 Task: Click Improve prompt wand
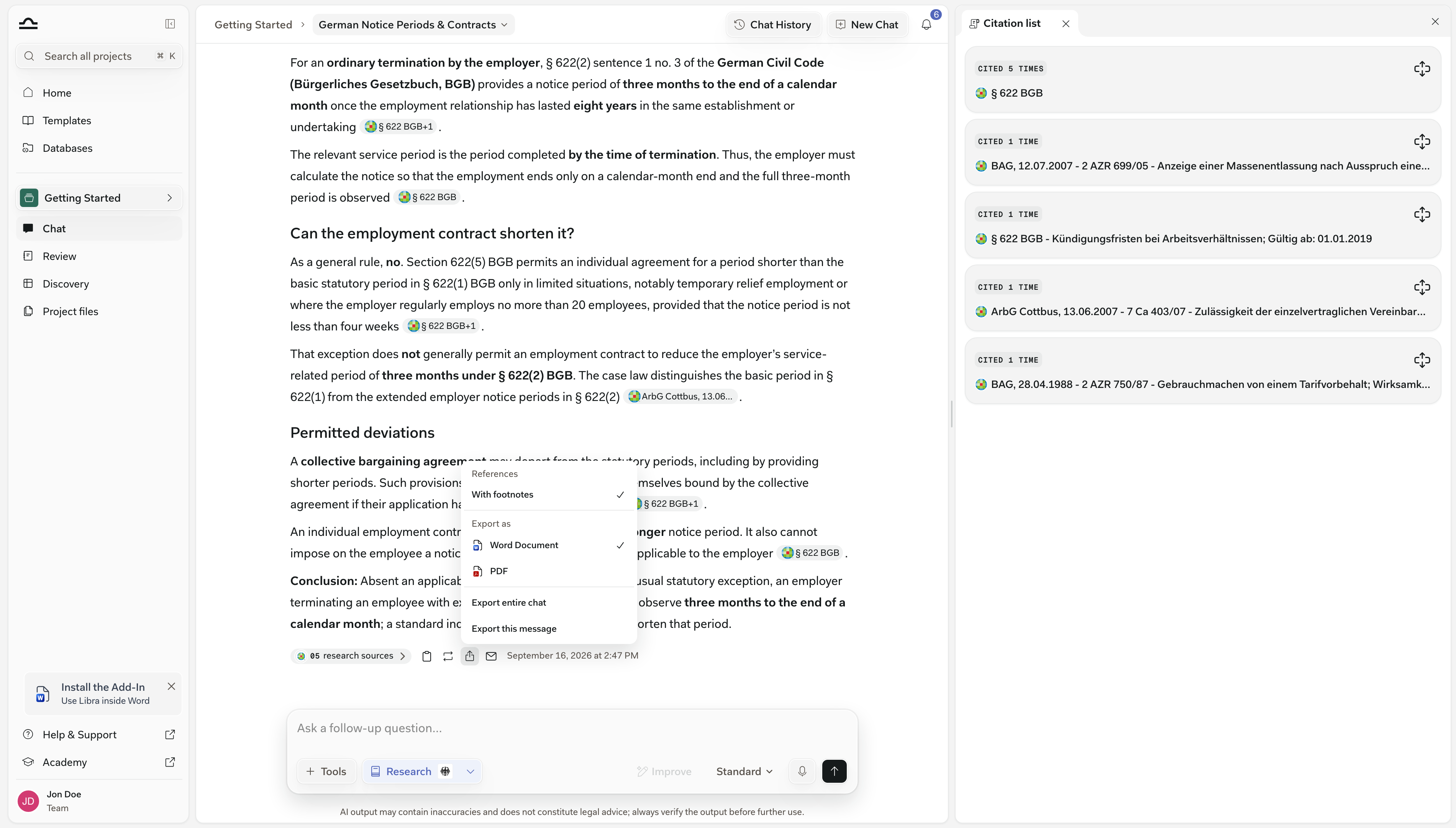pyautogui.click(x=664, y=771)
